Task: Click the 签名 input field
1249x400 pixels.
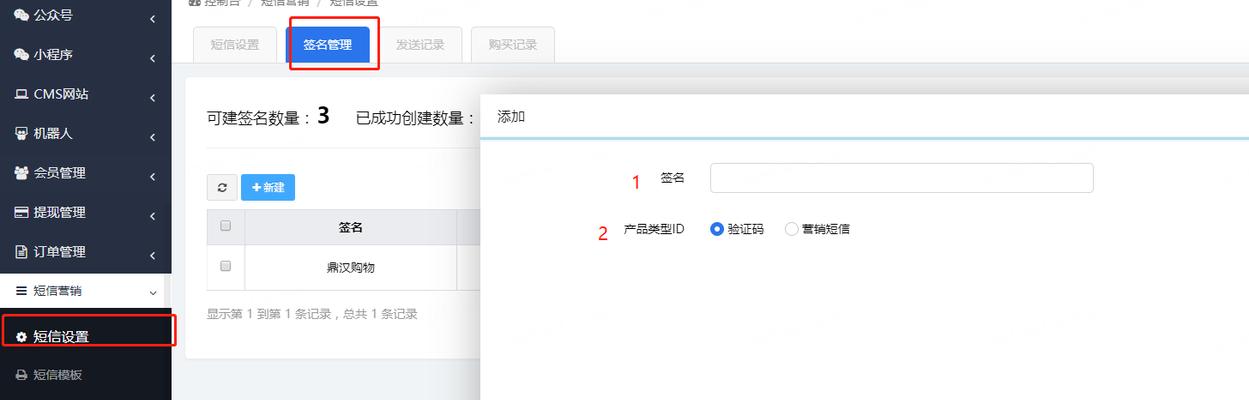Action: (x=901, y=178)
